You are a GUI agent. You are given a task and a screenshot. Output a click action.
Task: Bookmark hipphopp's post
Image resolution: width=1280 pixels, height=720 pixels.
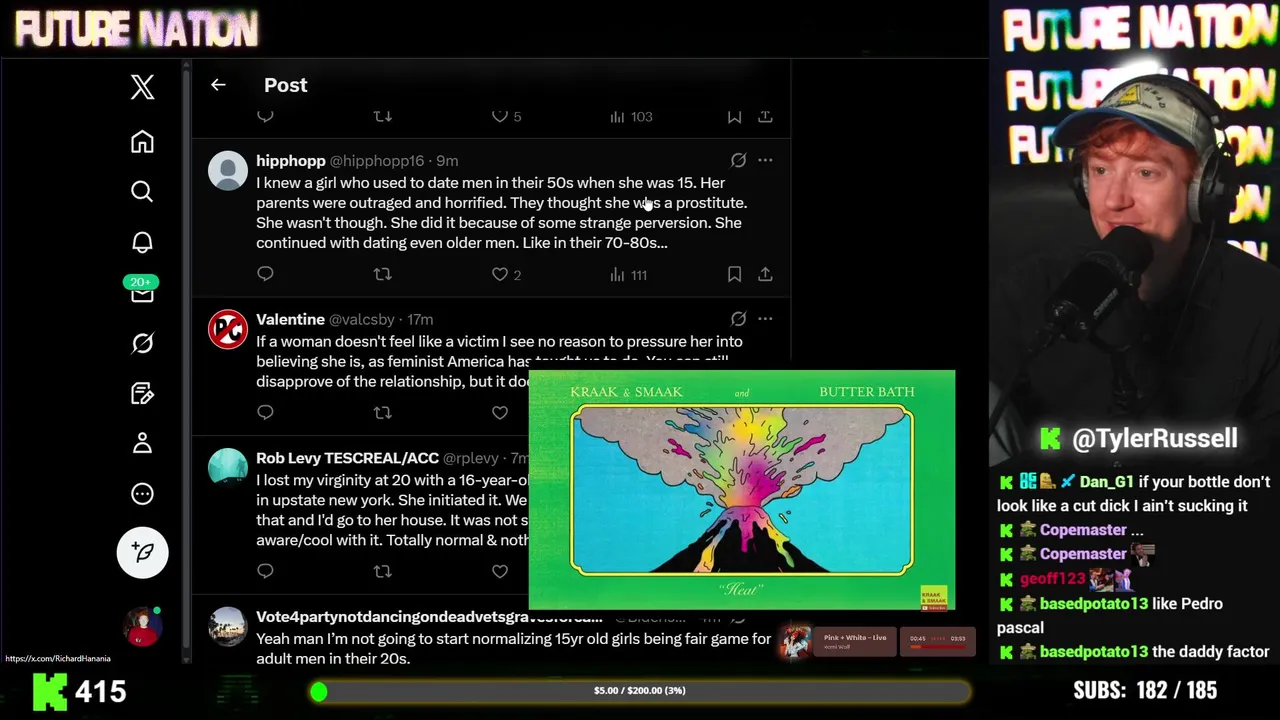point(734,274)
